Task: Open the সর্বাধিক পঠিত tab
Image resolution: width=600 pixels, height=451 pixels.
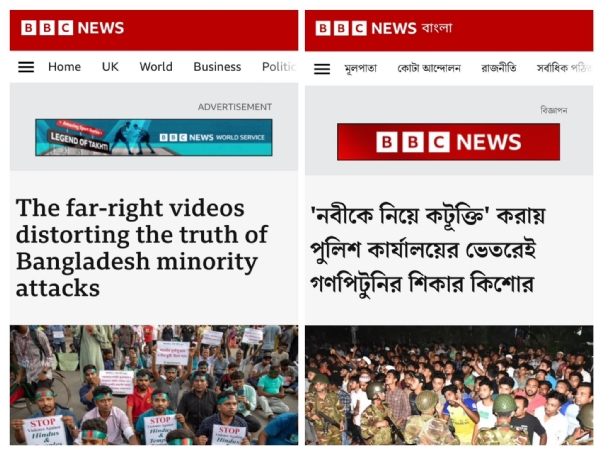Action: point(564,68)
